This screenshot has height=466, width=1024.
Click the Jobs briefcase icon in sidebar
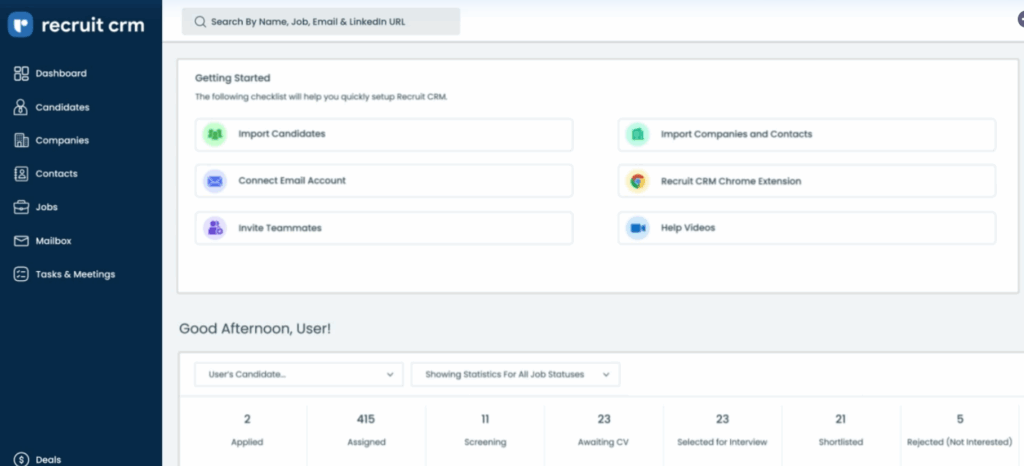tap(21, 207)
